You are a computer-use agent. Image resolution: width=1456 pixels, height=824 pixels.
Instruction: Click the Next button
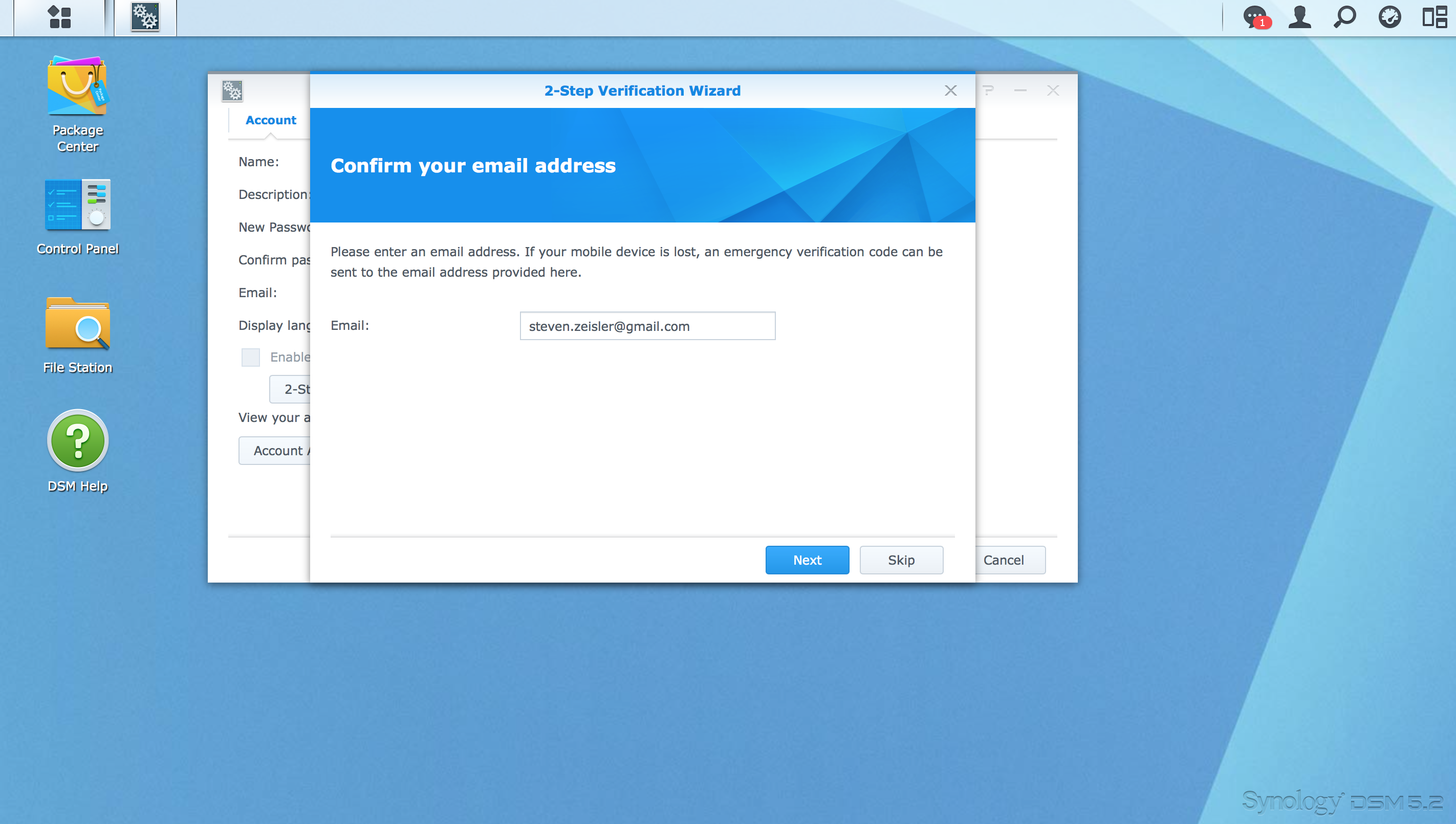coord(807,560)
